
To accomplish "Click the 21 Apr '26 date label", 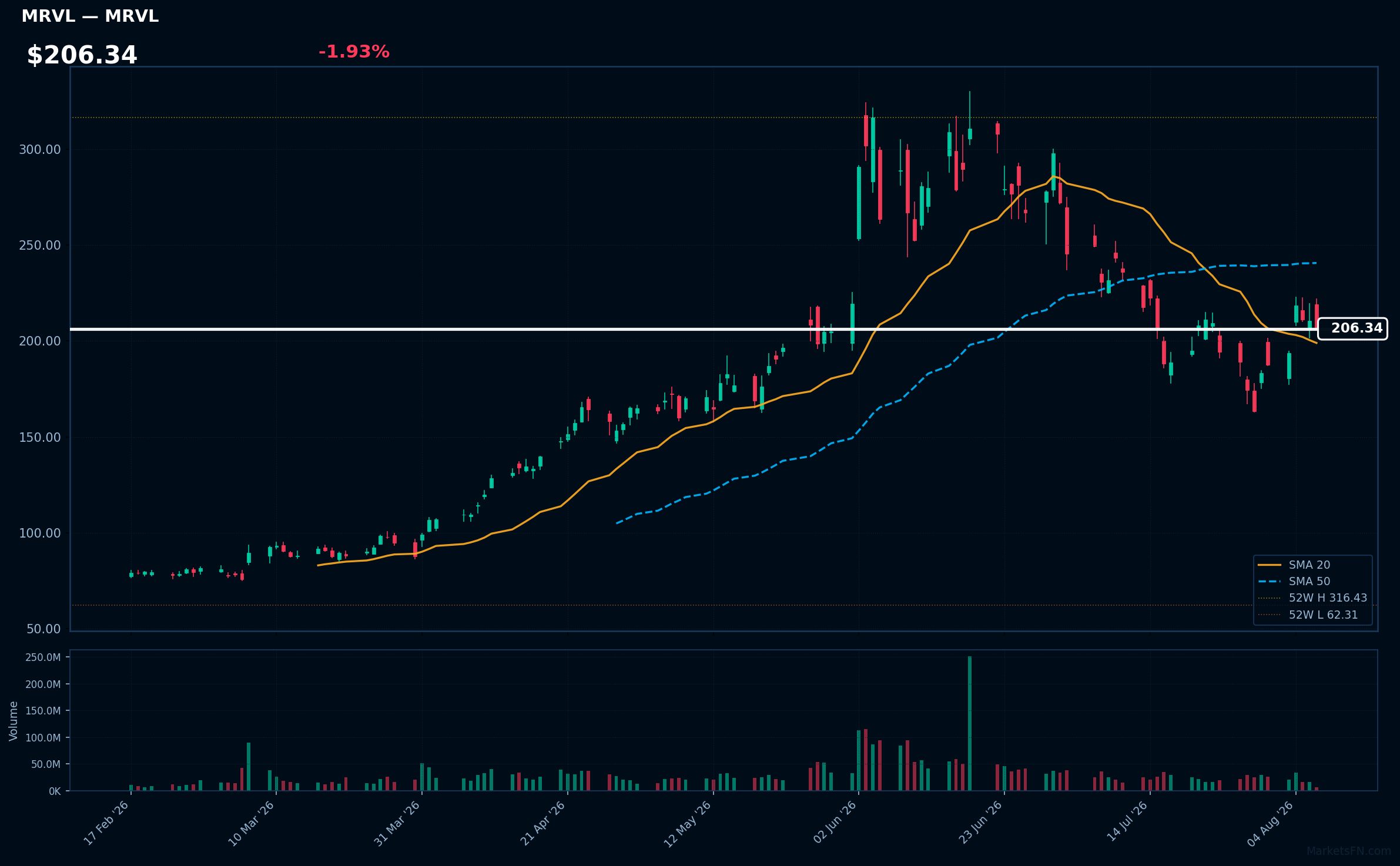I will (x=543, y=823).
